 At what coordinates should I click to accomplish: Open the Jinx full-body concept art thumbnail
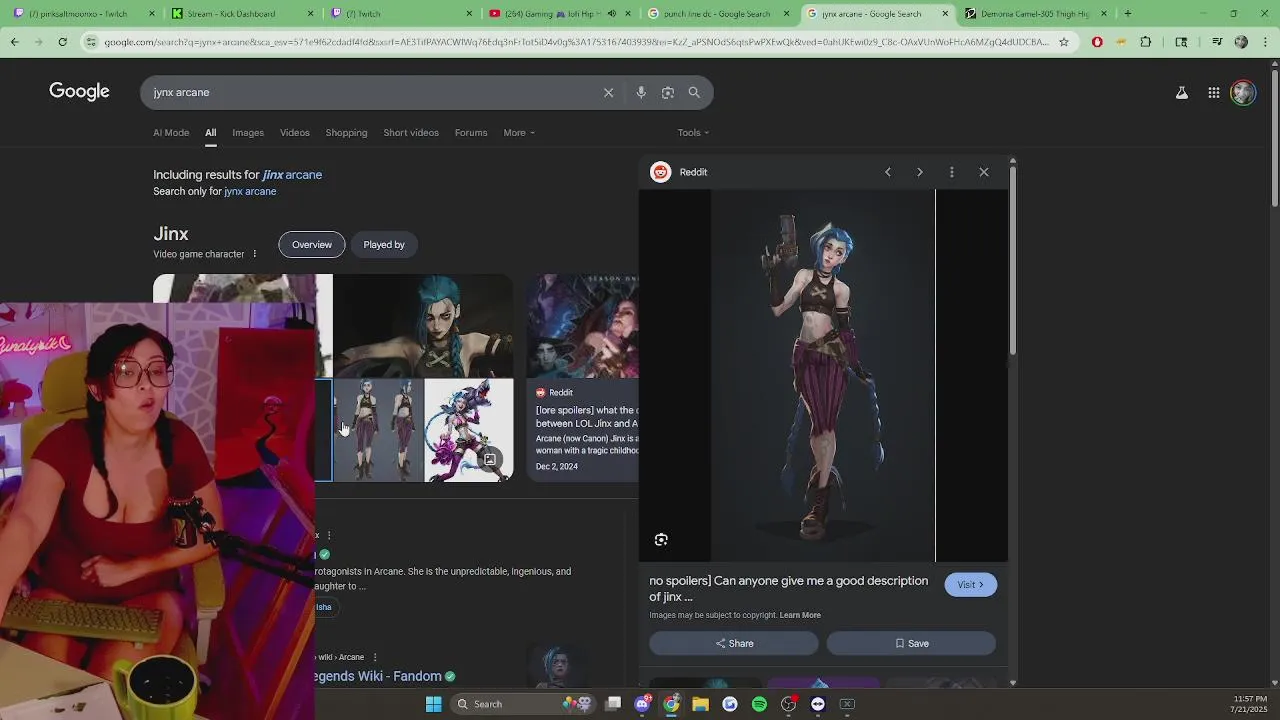point(378,430)
